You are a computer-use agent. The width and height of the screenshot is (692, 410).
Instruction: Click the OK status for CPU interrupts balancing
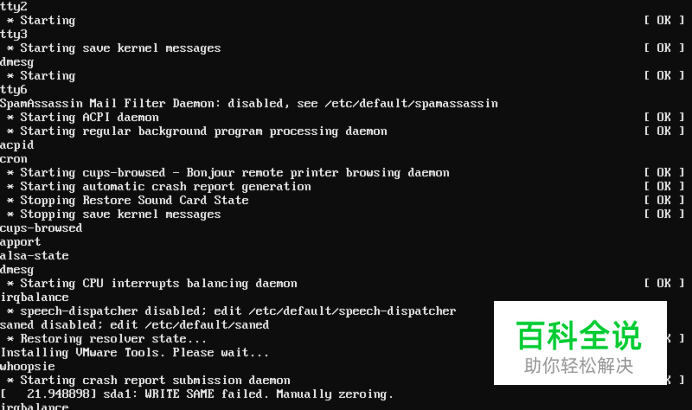click(x=664, y=283)
